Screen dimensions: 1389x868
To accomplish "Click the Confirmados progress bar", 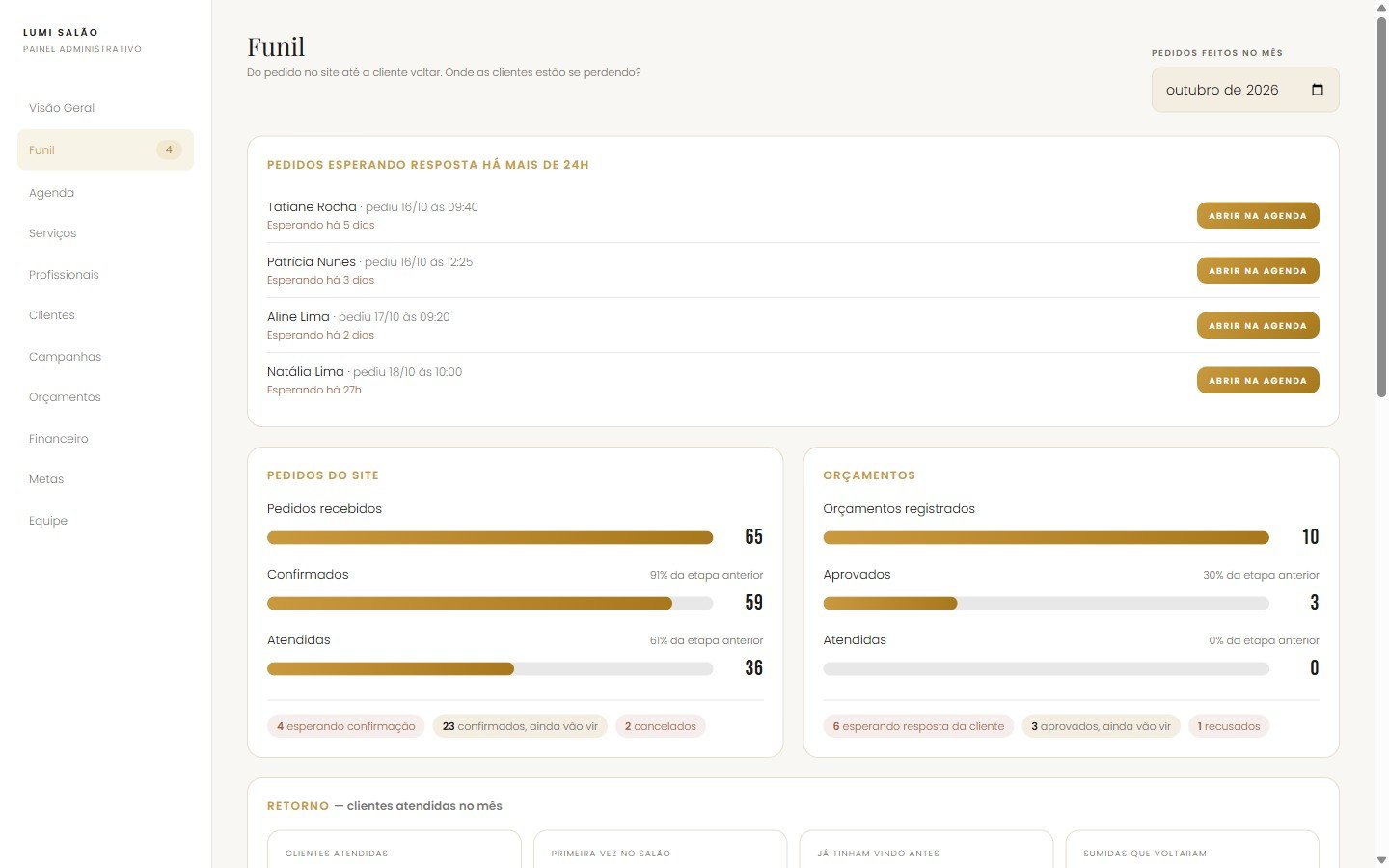I will point(490,603).
